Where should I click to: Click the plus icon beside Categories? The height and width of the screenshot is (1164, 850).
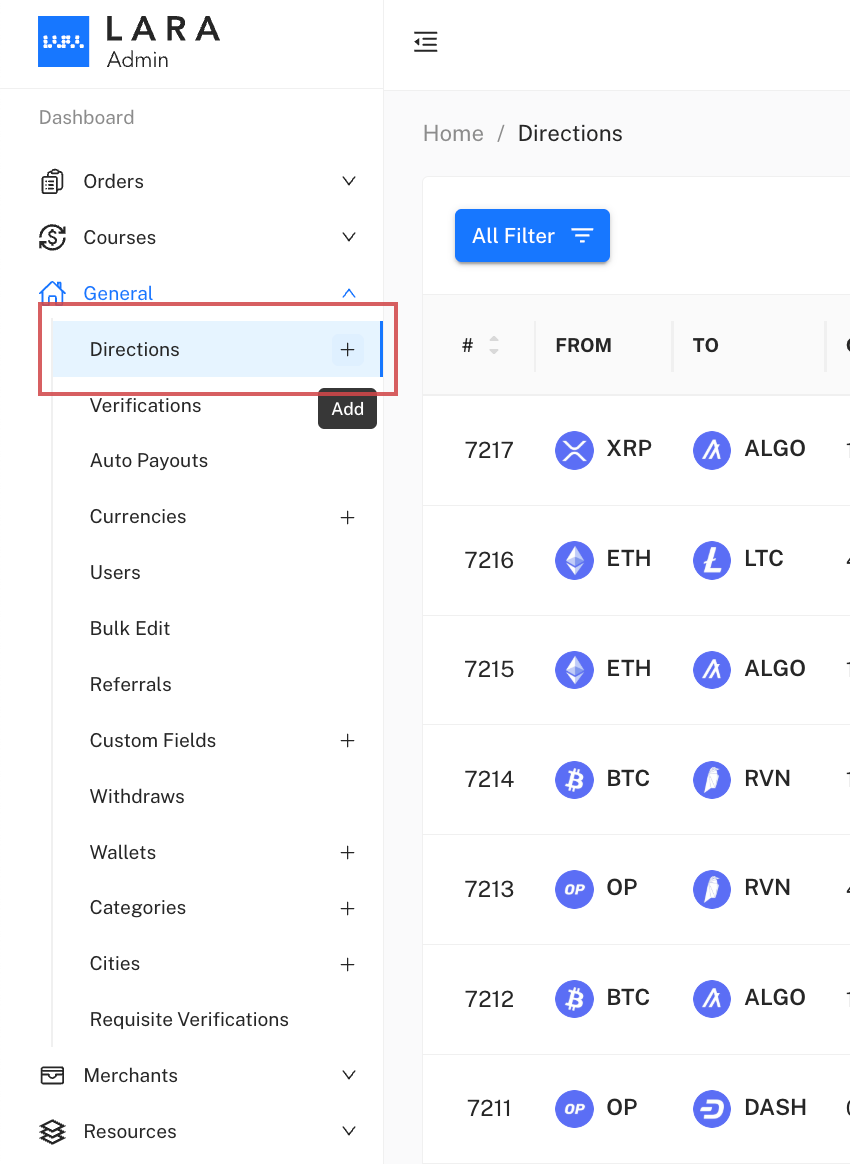[x=347, y=908]
